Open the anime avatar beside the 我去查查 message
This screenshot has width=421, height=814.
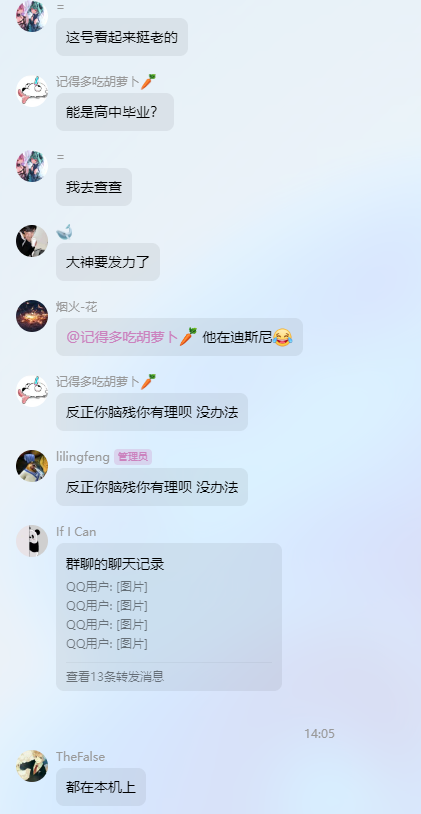[32, 166]
